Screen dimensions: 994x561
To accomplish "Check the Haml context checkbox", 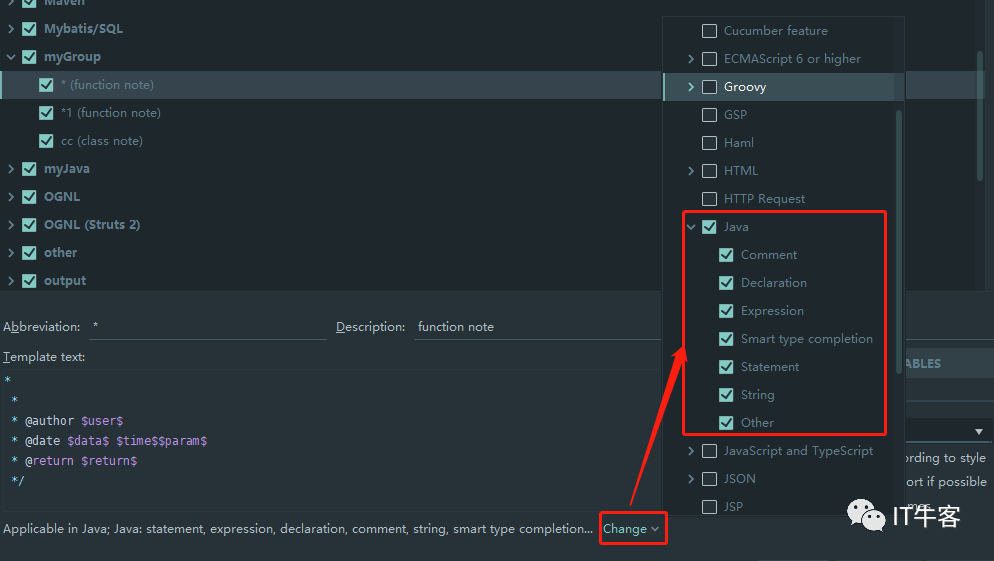I will [709, 143].
